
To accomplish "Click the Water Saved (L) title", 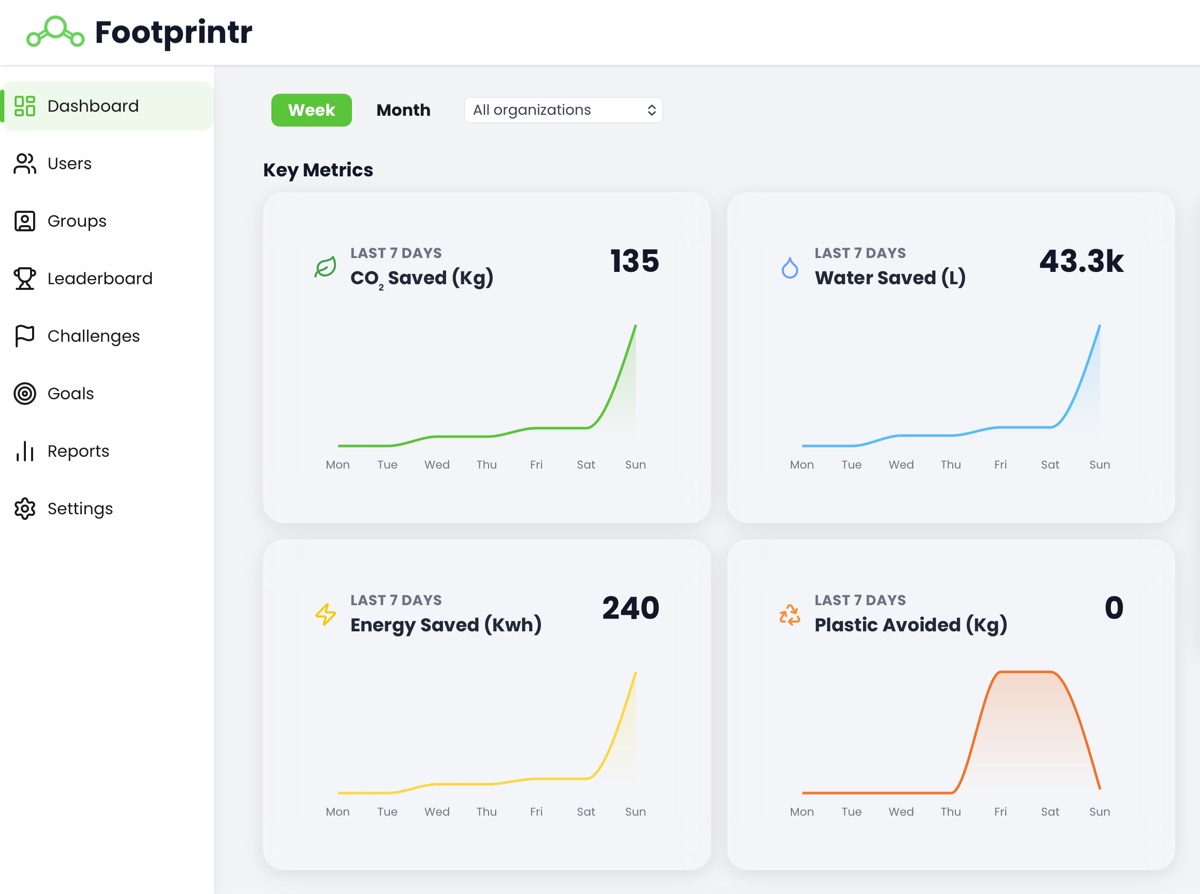I will (890, 278).
